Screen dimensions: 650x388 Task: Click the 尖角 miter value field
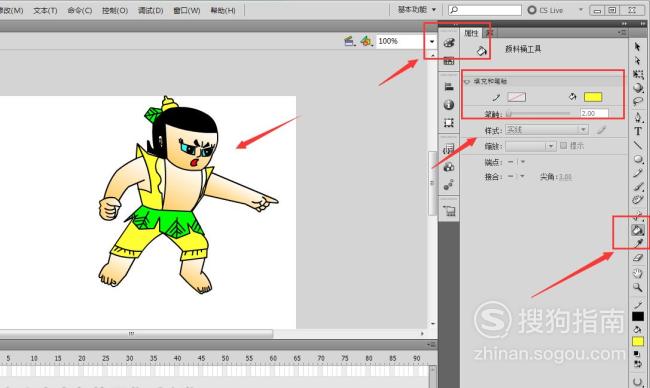(565, 177)
